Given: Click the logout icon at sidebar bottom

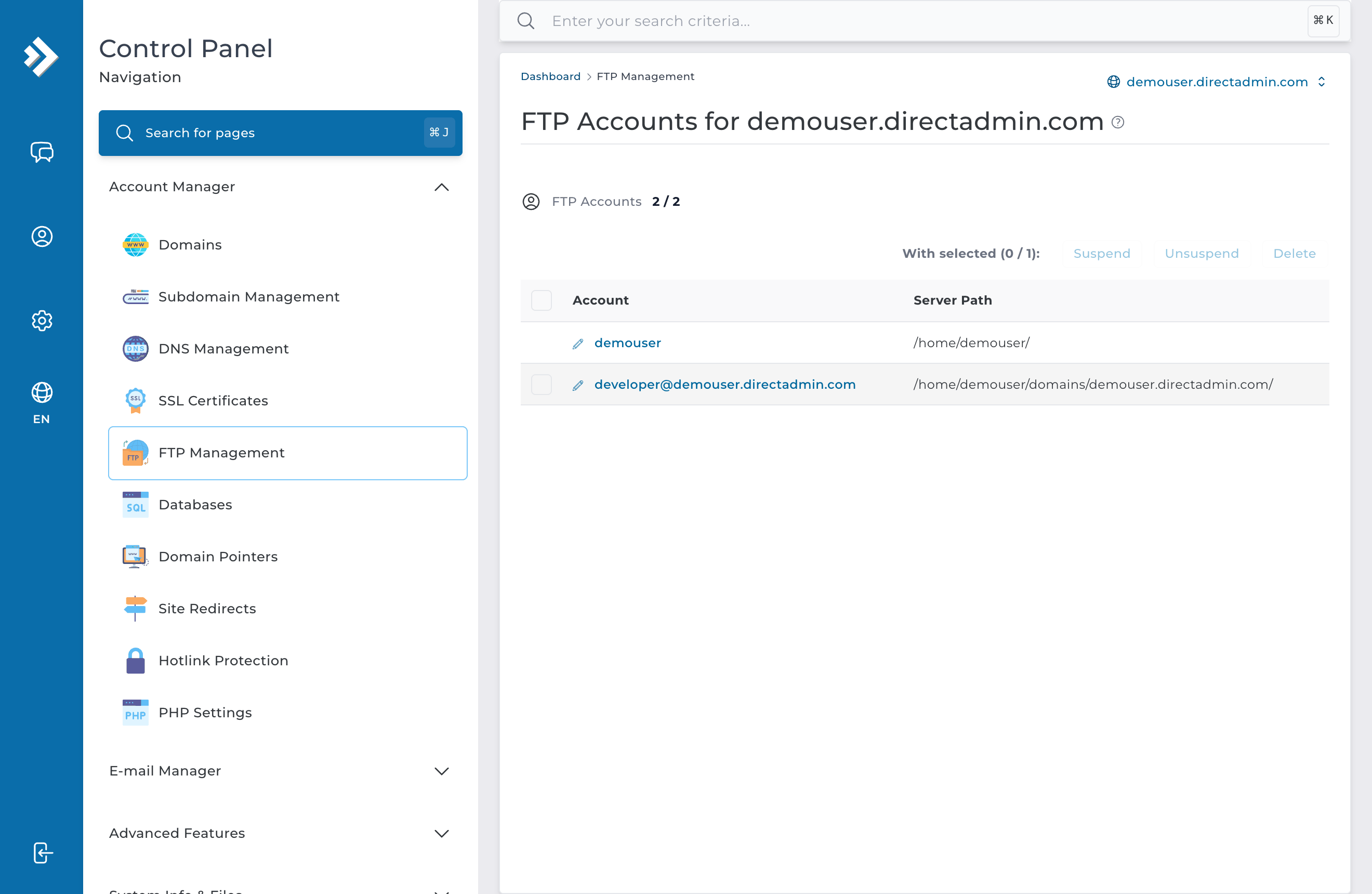Looking at the screenshot, I should coord(43,852).
